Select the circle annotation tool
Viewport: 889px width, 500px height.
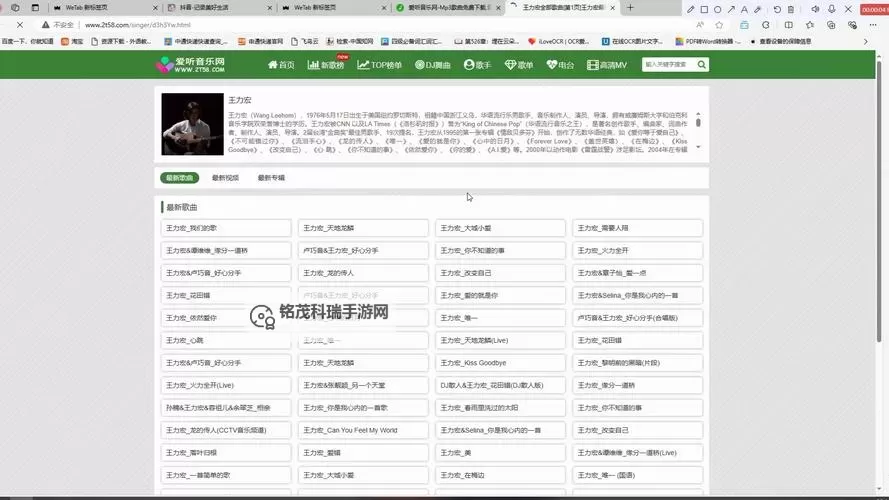click(717, 9)
